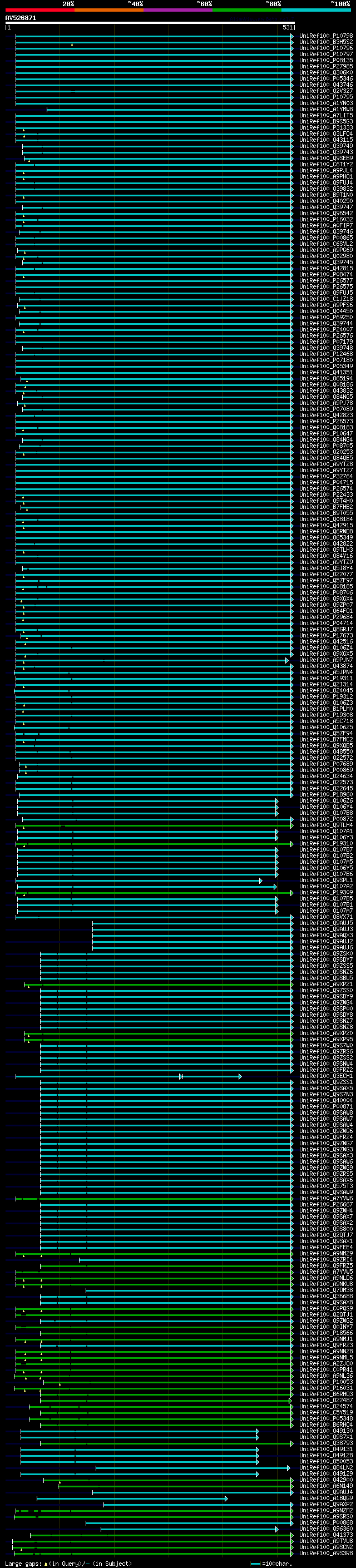The height and width of the screenshot is (1568, 356).
Task: Click label UniRef100_Q9ZWG4
Action: (x=326, y=1002)
